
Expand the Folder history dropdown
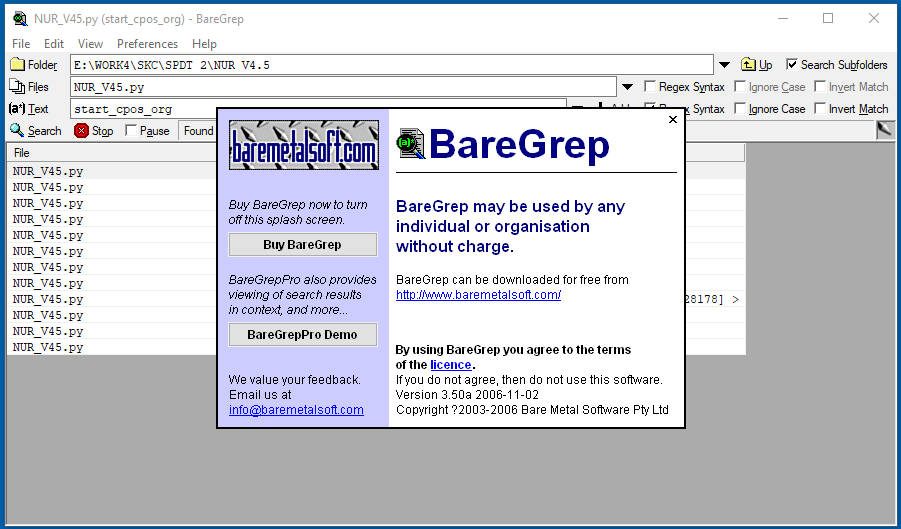724,65
